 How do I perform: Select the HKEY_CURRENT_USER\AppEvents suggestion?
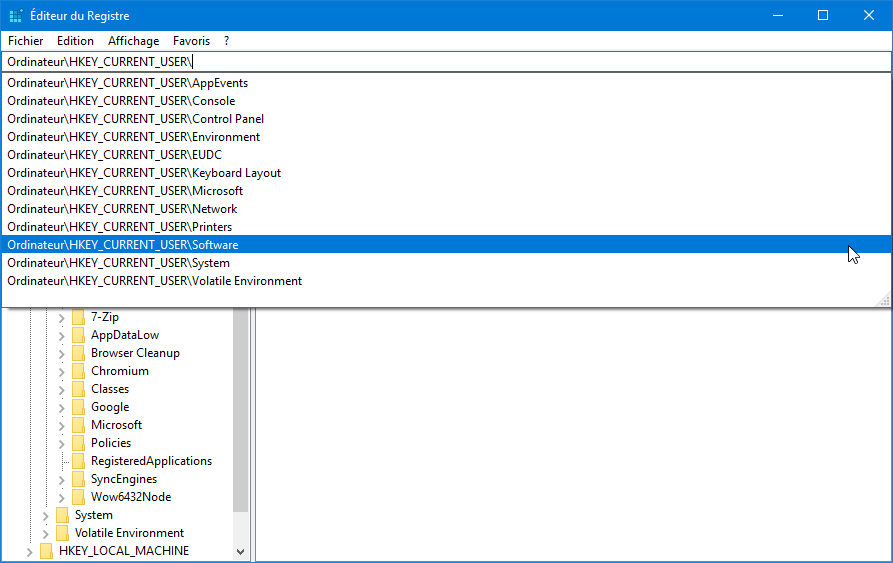click(446, 83)
